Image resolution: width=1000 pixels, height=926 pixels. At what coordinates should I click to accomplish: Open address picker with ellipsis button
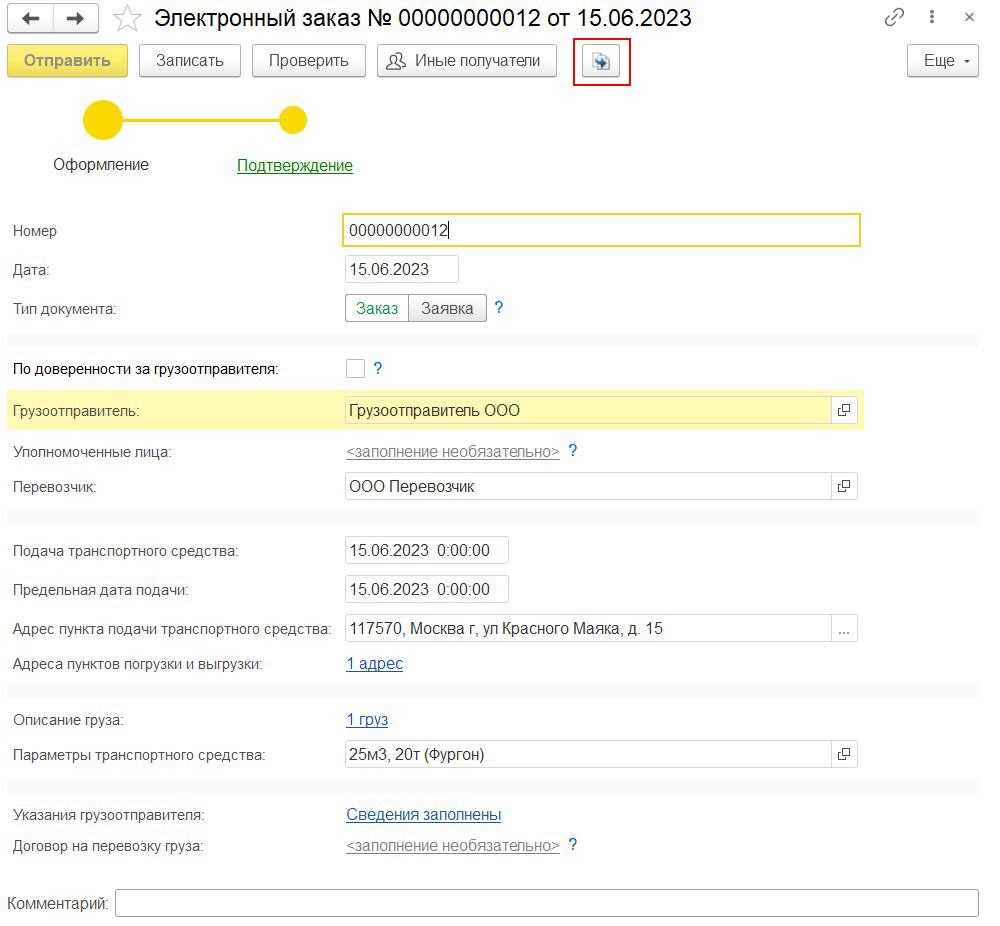click(844, 629)
